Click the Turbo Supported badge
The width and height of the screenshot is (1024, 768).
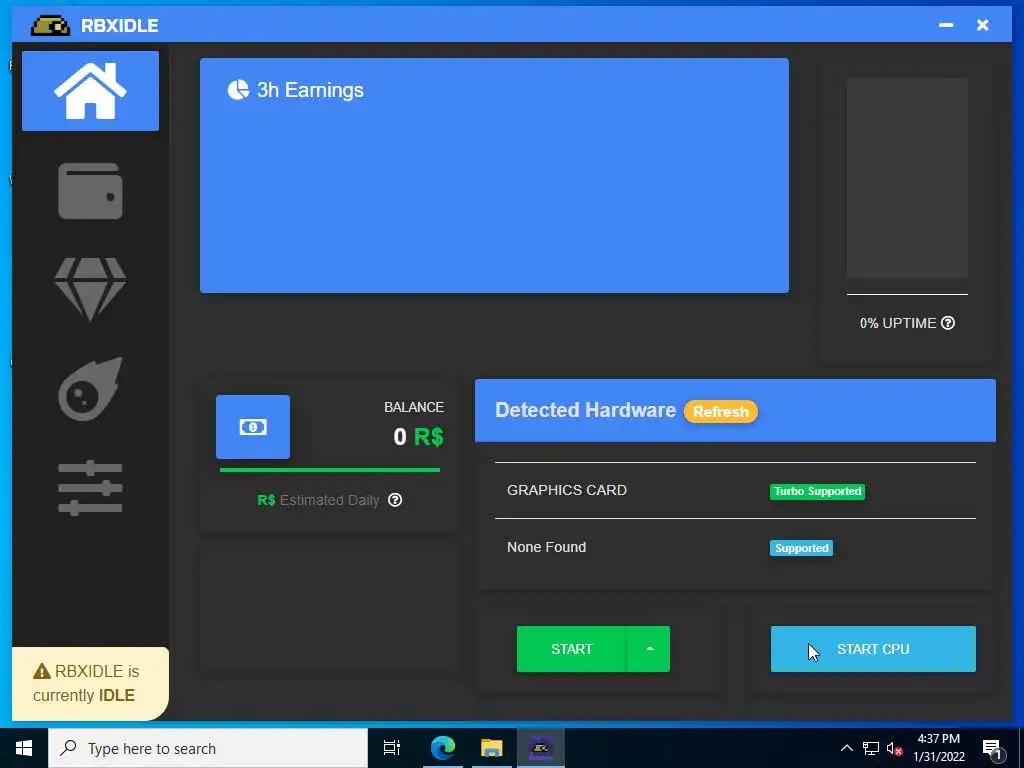pos(818,491)
